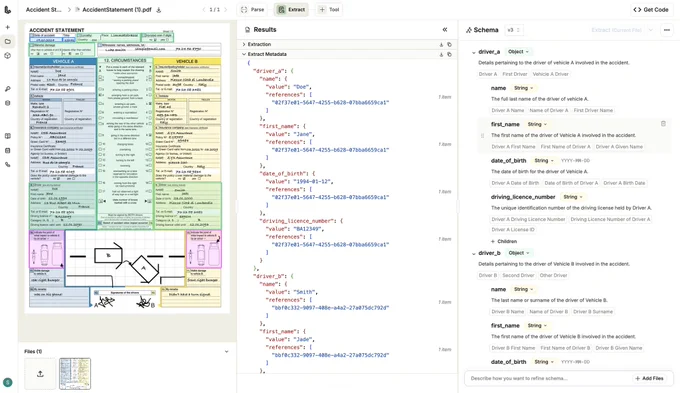Change driver_b name String type dropdown
680x393 pixels.
click(523, 289)
